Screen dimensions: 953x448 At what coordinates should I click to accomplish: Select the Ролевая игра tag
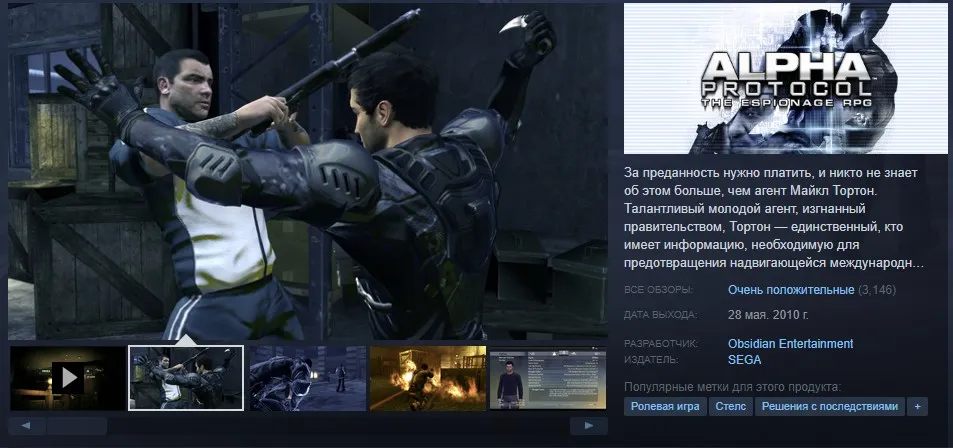pyautogui.click(x=665, y=407)
